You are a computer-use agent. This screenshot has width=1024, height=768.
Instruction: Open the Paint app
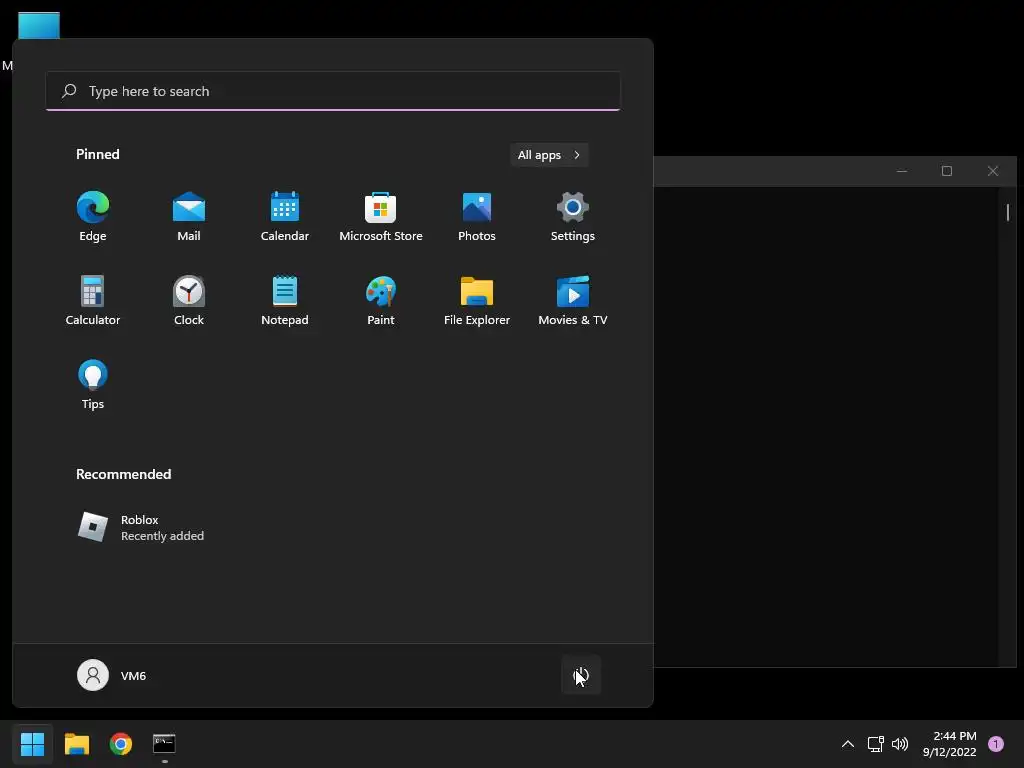pyautogui.click(x=381, y=301)
